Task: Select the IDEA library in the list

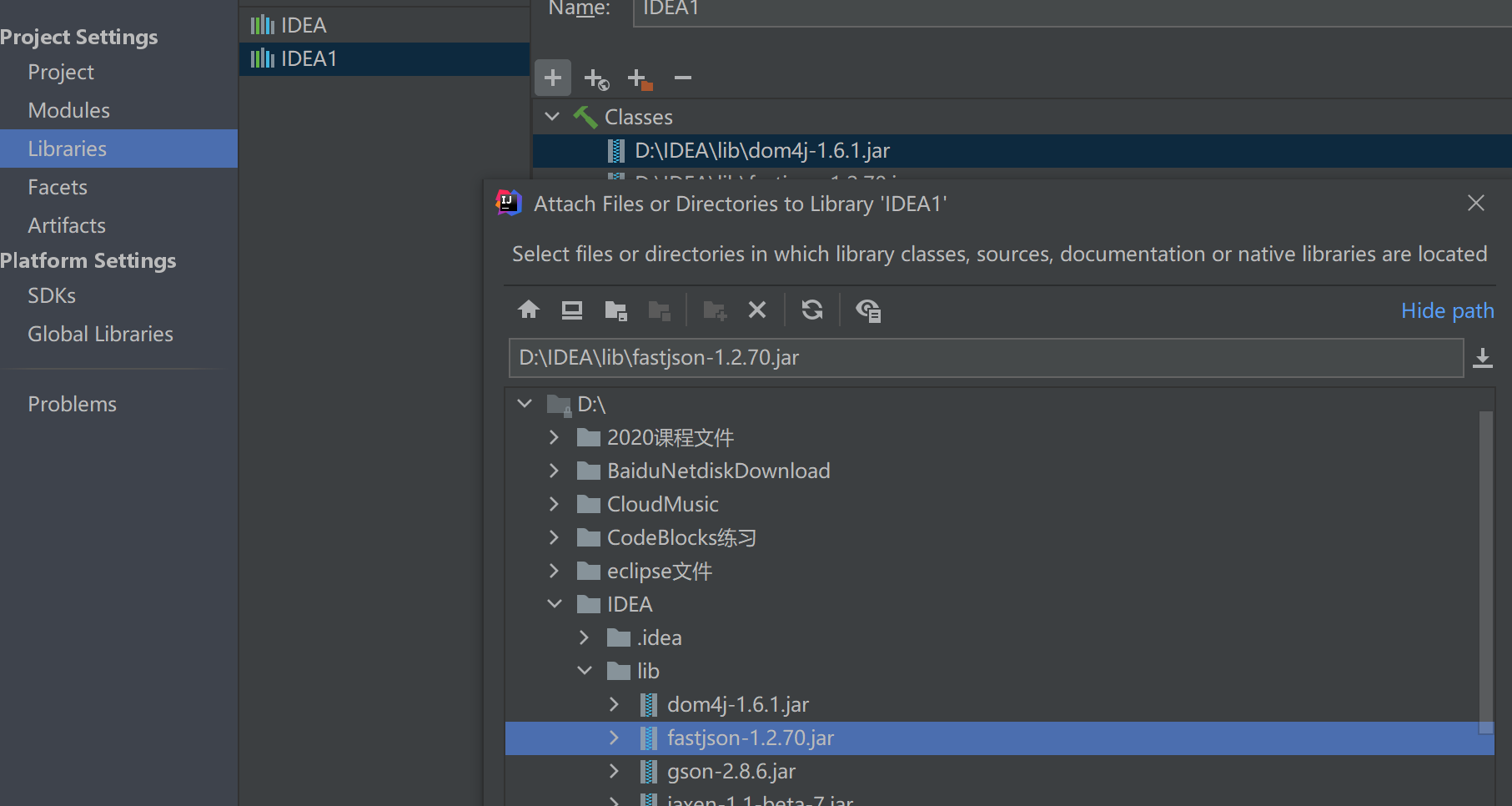Action: [304, 24]
